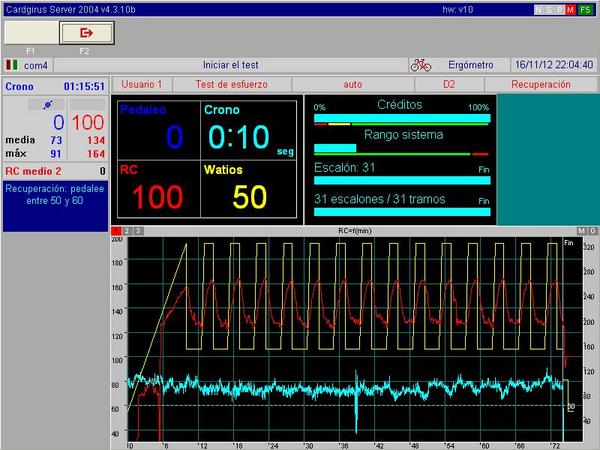Image resolution: width=600 pixels, height=450 pixels.
Task: Click the Usuario 1 header cell
Action: [142, 85]
